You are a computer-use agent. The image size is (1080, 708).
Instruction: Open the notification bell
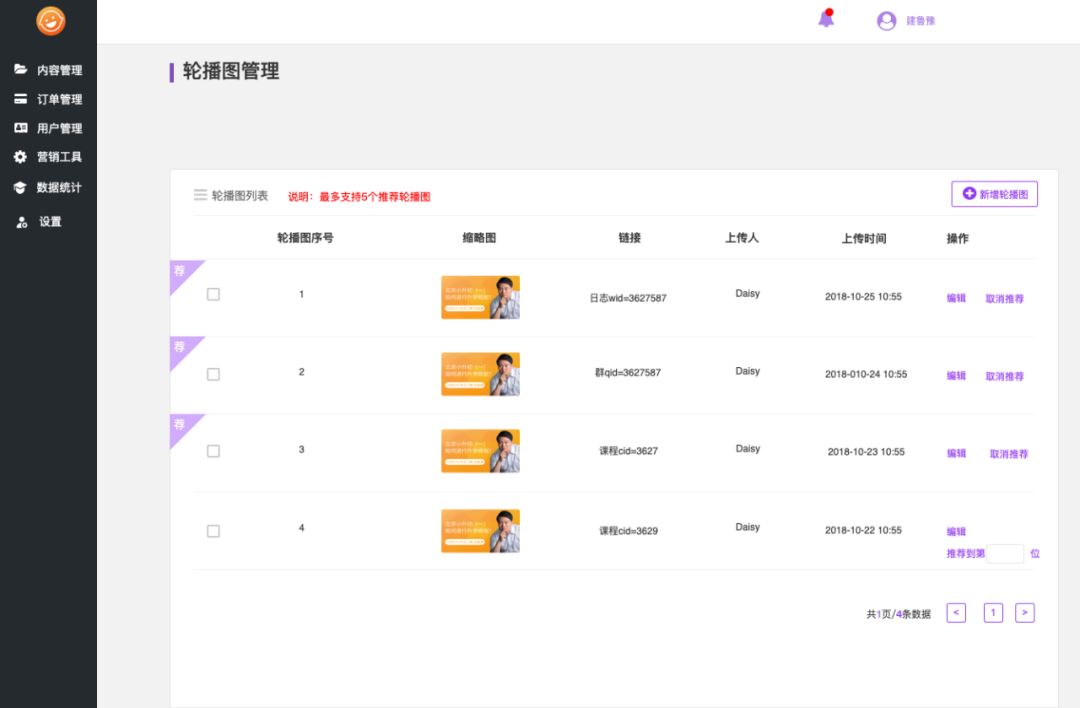(x=826, y=19)
